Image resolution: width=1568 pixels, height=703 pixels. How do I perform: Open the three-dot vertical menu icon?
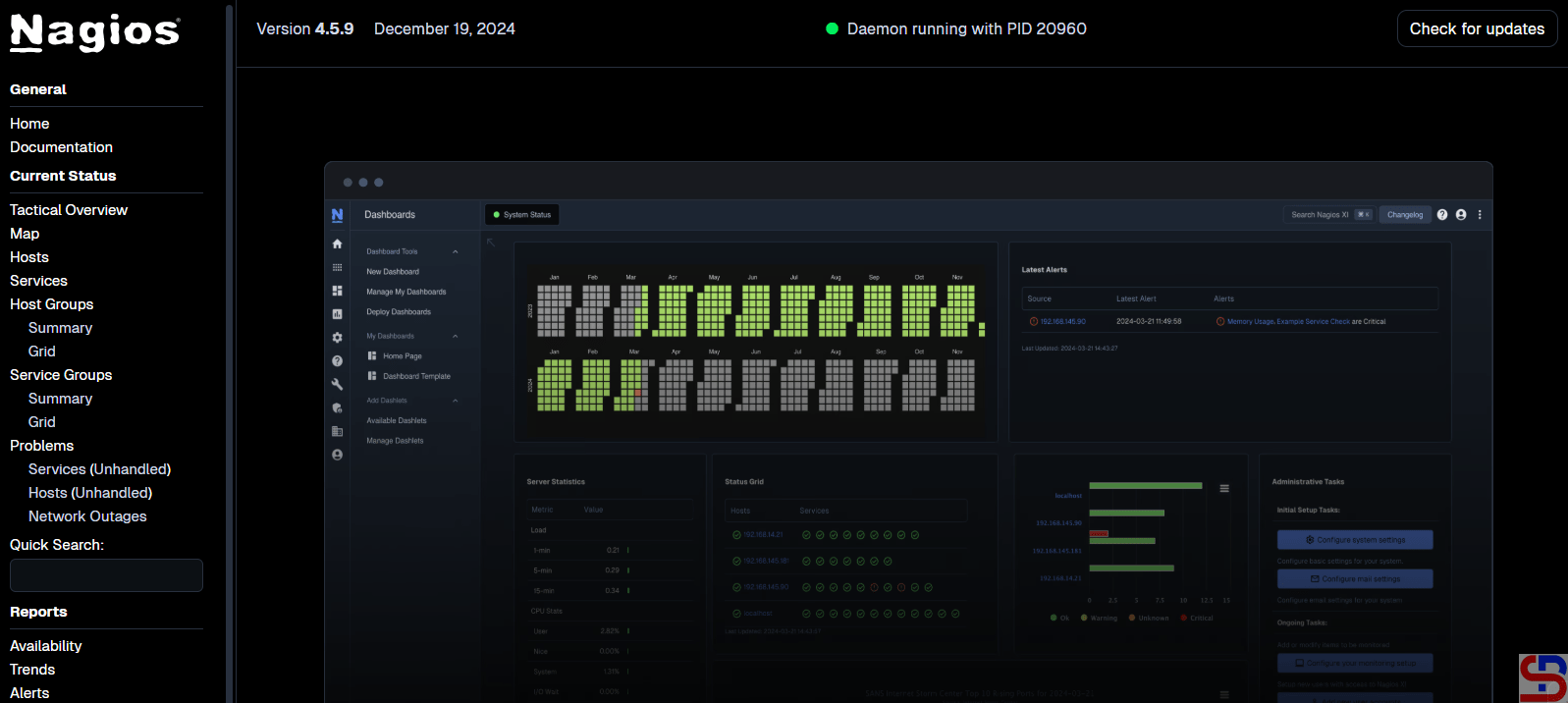[1480, 215]
